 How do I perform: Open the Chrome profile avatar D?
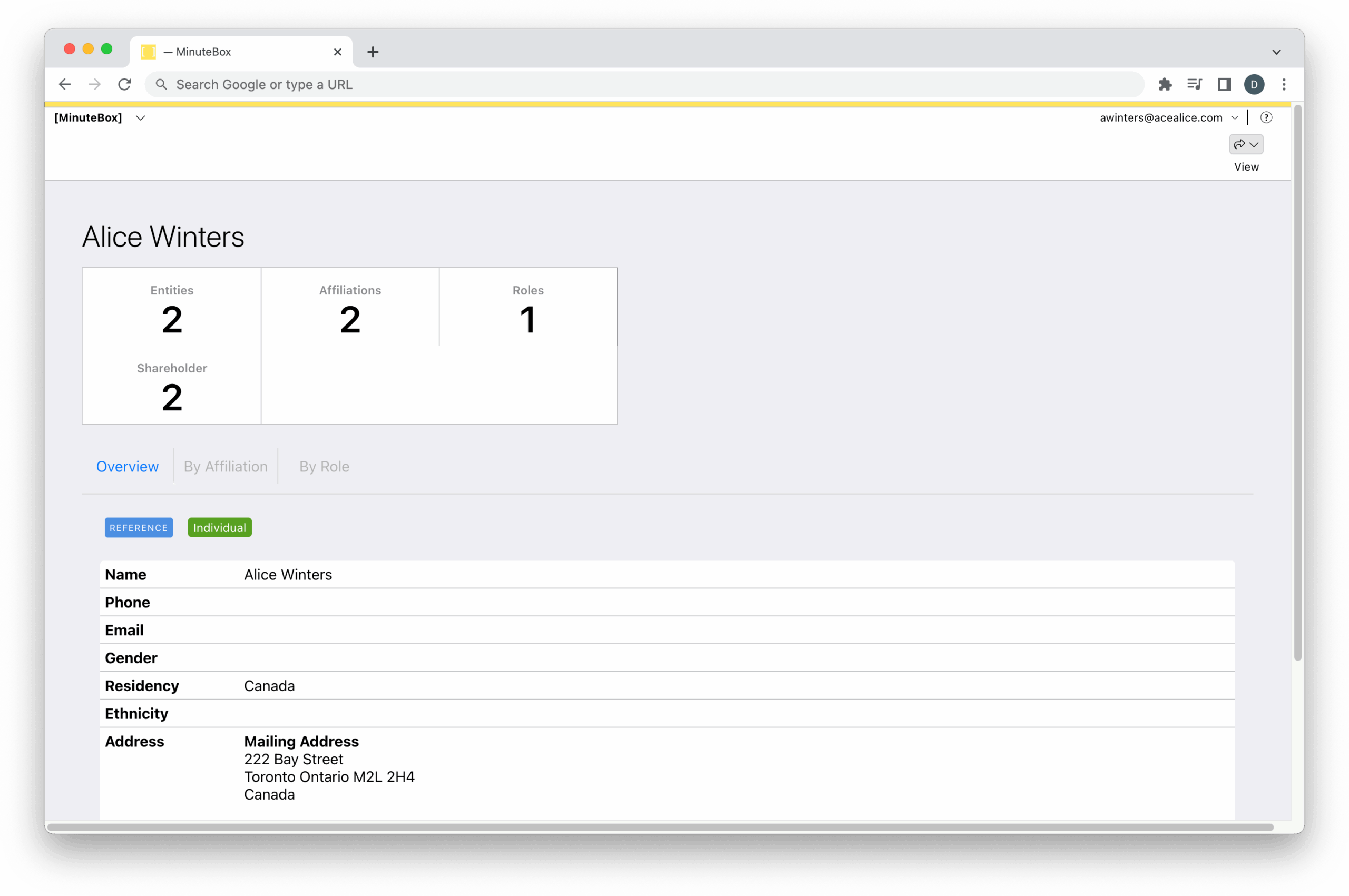[1254, 85]
